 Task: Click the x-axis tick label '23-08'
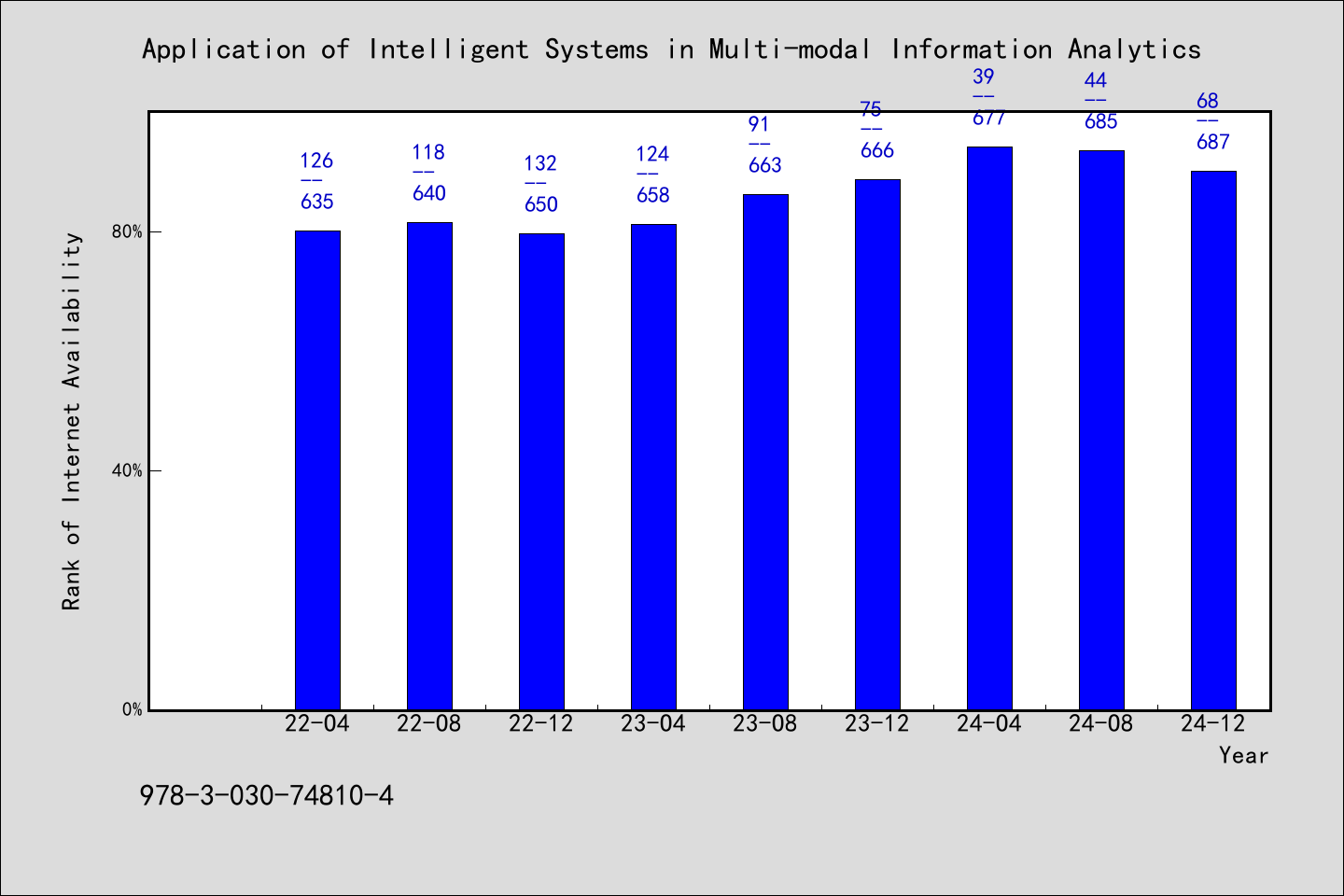765,723
